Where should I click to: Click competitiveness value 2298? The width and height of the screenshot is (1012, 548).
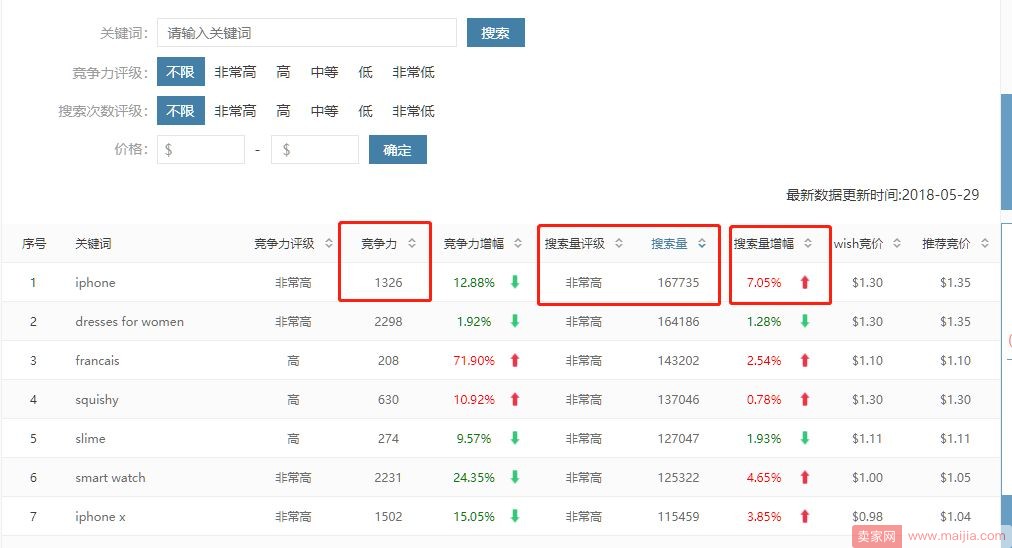[x=389, y=321]
